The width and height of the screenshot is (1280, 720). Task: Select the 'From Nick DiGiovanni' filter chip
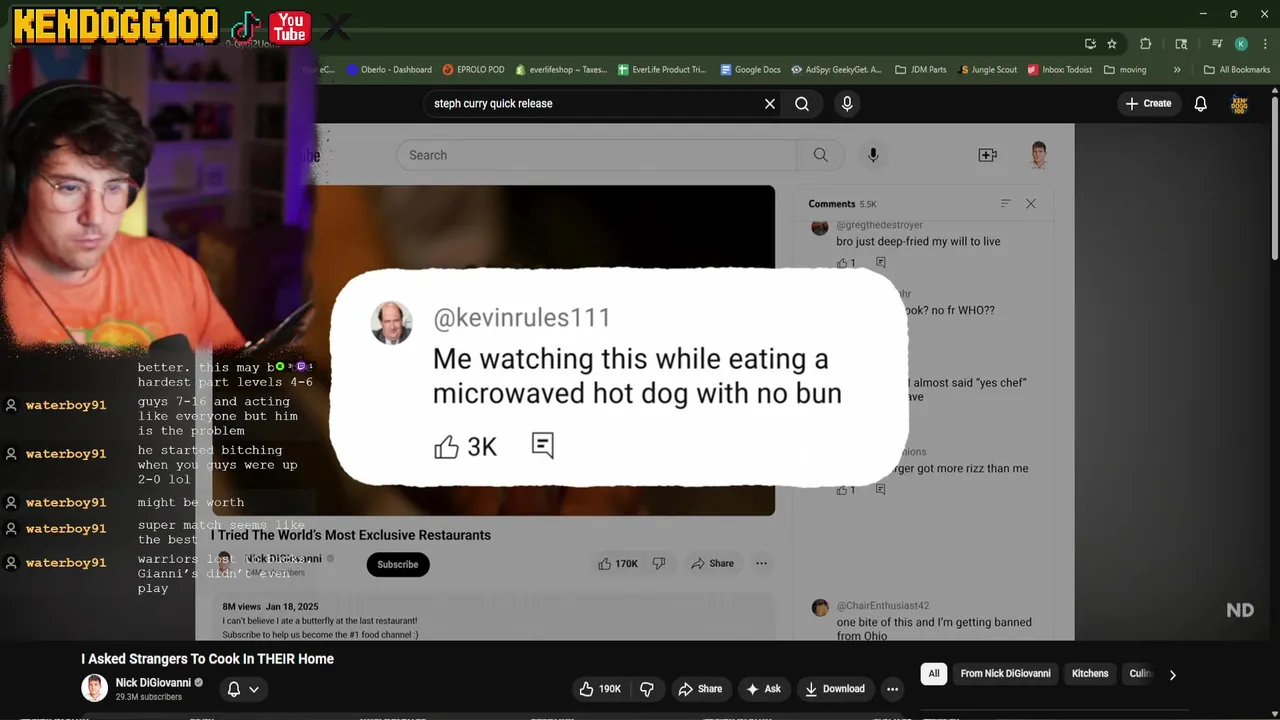point(1005,674)
